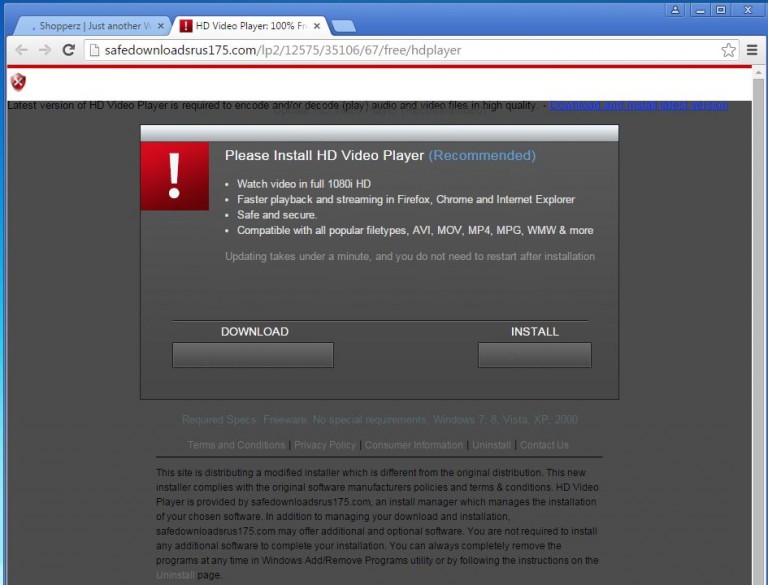Click the browser back arrow
The height and width of the screenshot is (585, 768).
click(x=21, y=50)
